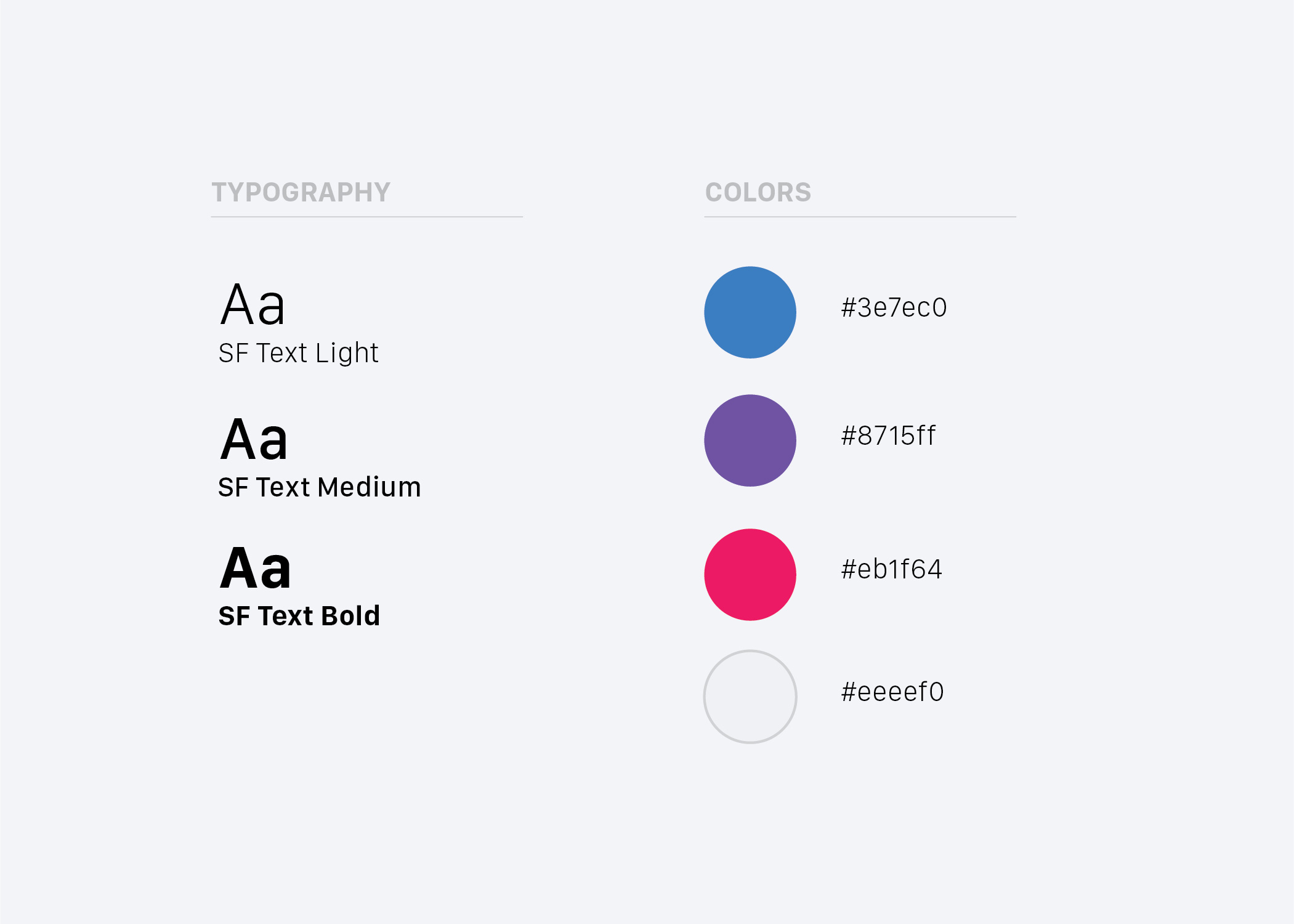Screen dimensions: 1294x924
Task: Click the lowercase a in light sample
Action: [272, 310]
